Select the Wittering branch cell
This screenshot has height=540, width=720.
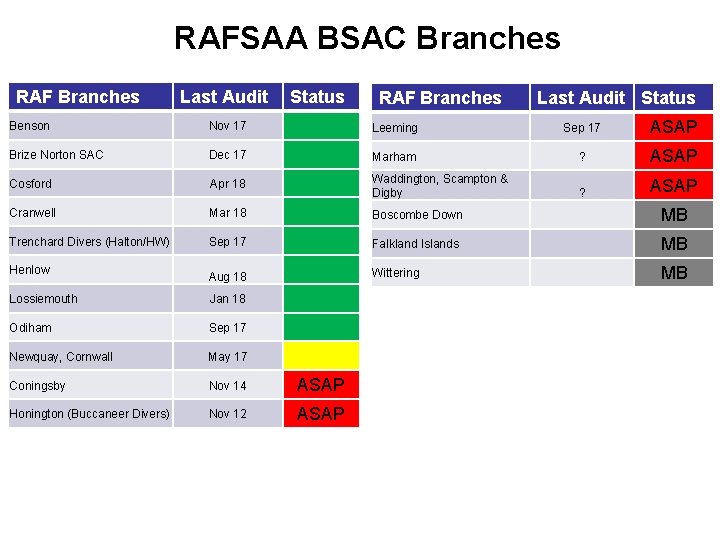(x=450, y=272)
